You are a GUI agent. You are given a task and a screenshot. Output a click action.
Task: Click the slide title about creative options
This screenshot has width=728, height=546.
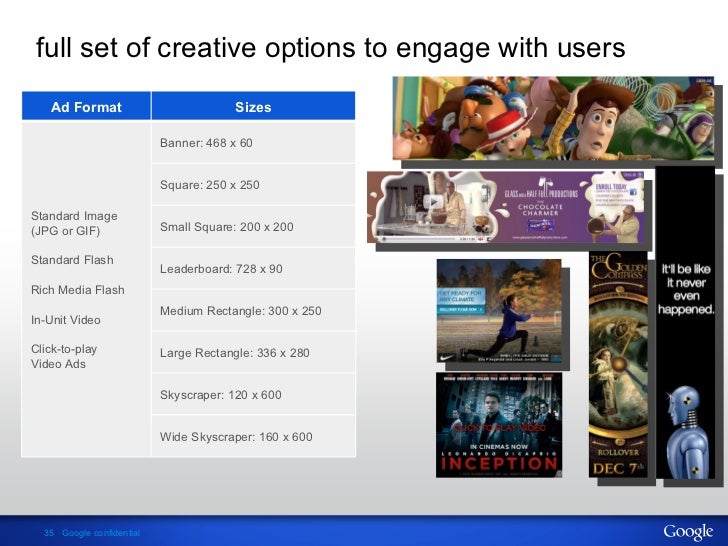tap(331, 47)
